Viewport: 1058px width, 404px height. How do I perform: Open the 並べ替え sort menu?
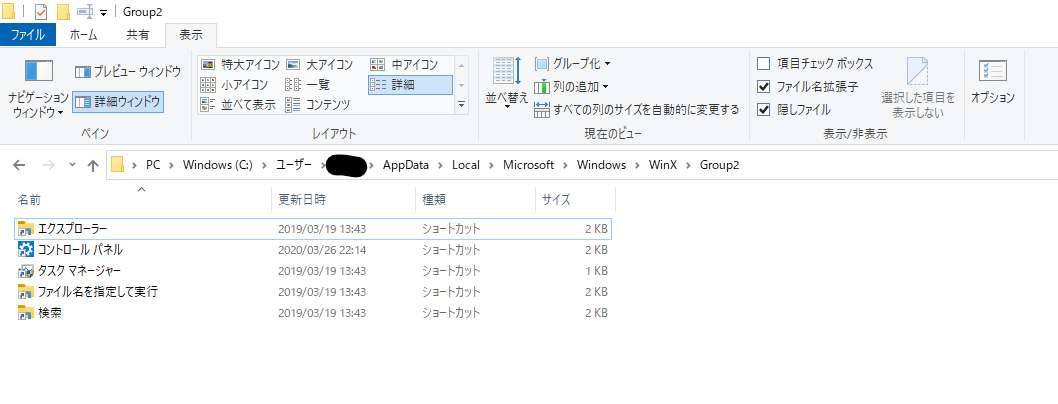pos(507,84)
